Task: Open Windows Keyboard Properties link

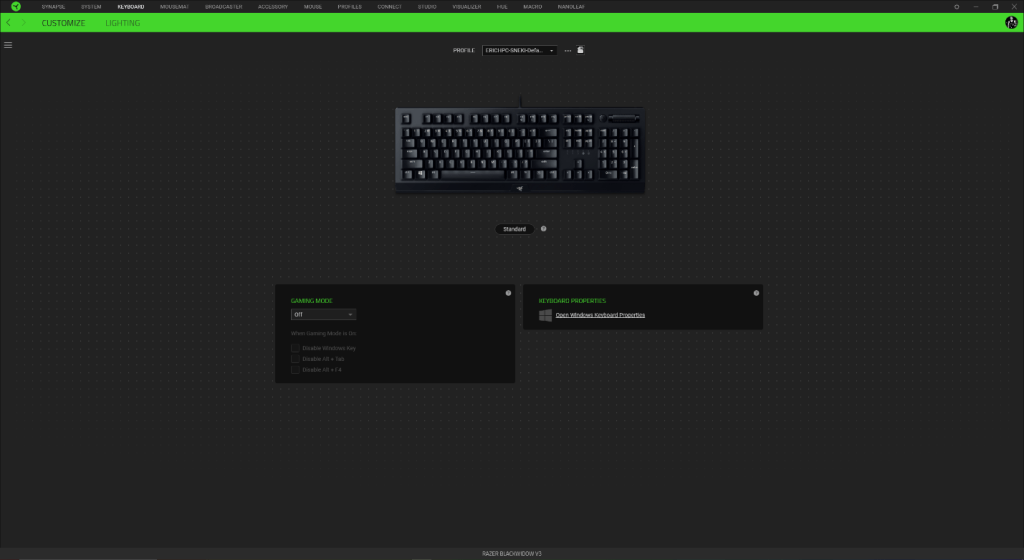Action: click(600, 315)
